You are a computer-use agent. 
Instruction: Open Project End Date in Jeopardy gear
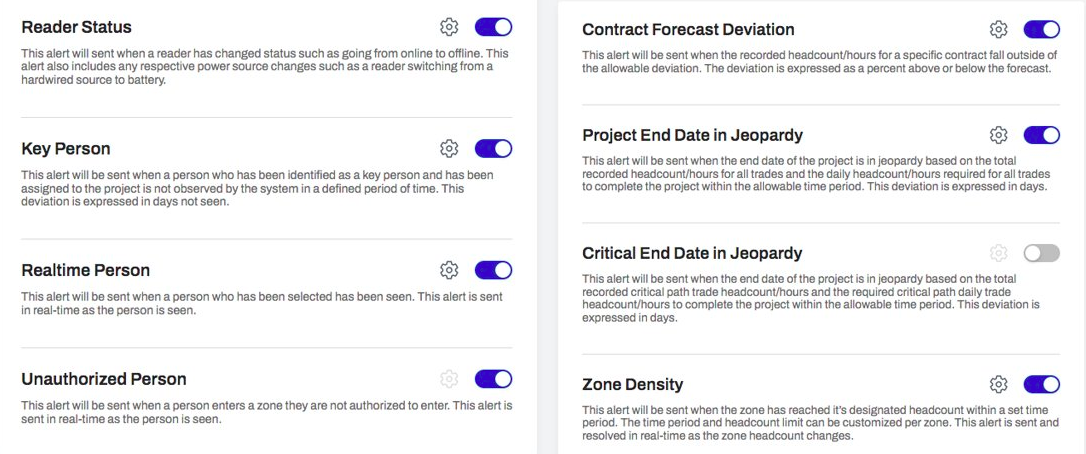[998, 134]
